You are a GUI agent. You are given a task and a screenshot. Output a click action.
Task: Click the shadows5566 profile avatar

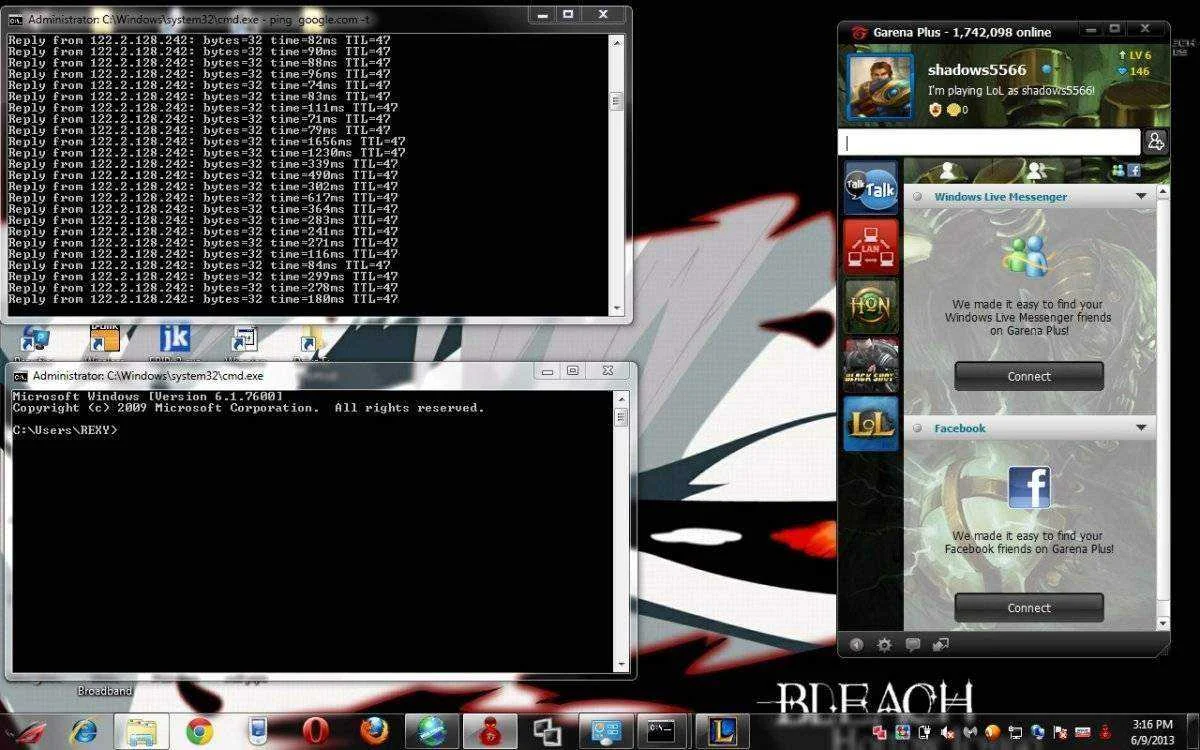[x=879, y=86]
